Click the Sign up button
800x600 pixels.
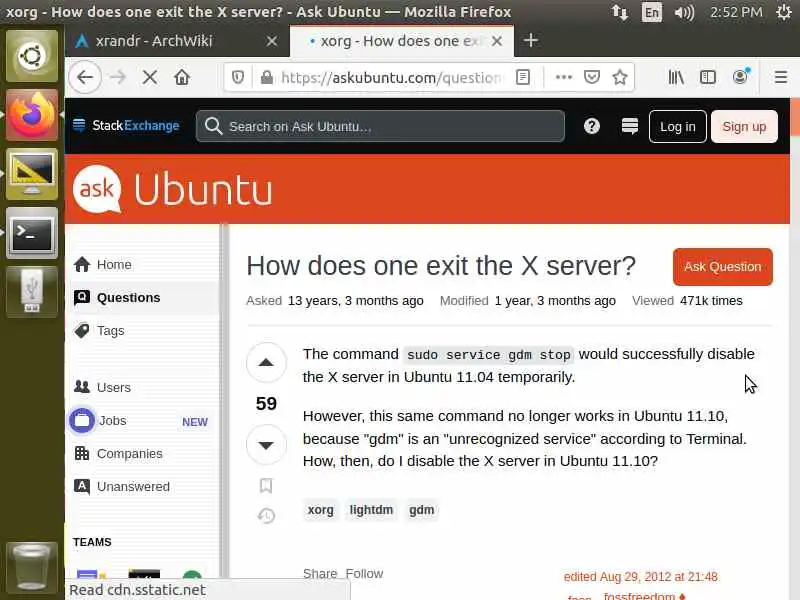744,127
